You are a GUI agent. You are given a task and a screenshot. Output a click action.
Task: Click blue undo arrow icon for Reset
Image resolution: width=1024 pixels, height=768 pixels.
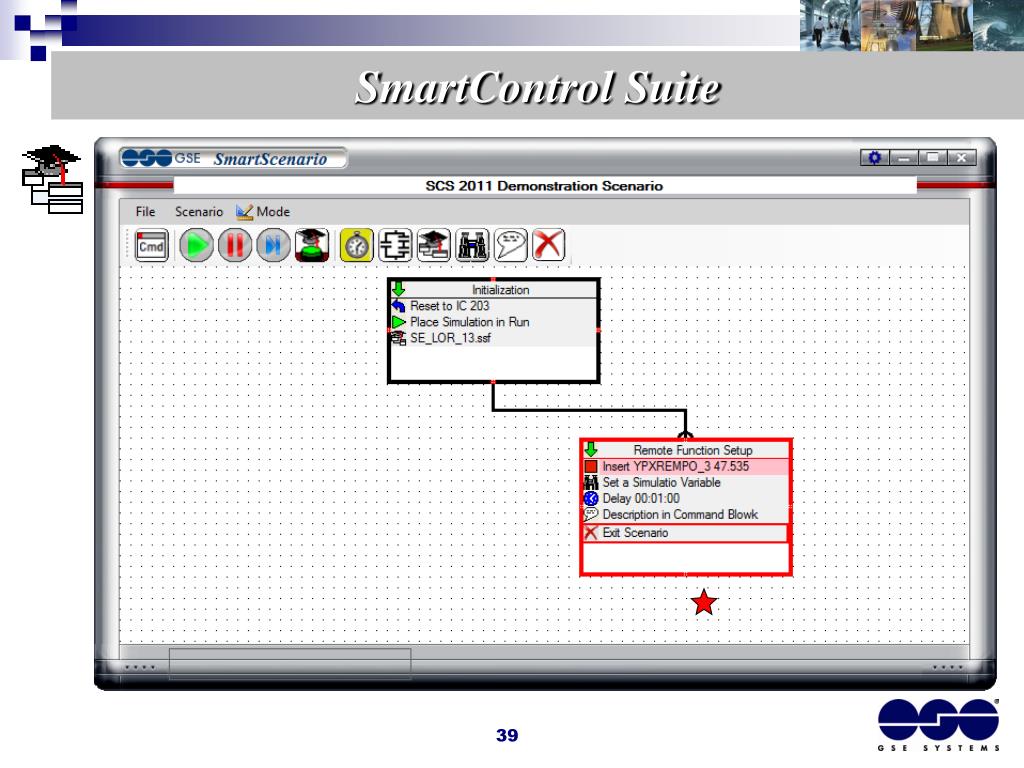click(398, 306)
